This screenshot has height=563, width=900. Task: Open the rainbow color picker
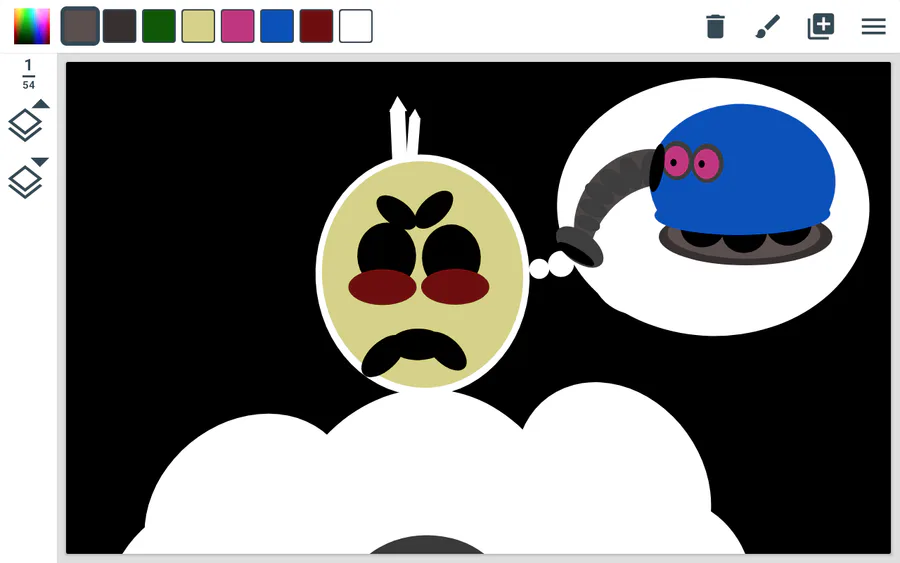tap(32, 26)
